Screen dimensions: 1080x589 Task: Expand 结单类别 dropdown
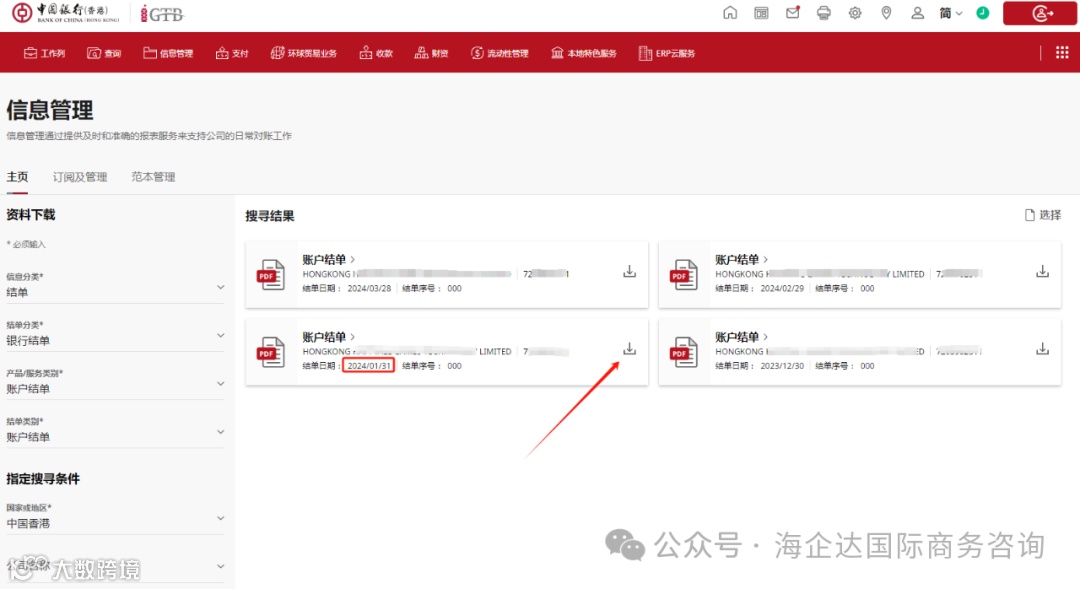(x=115, y=431)
